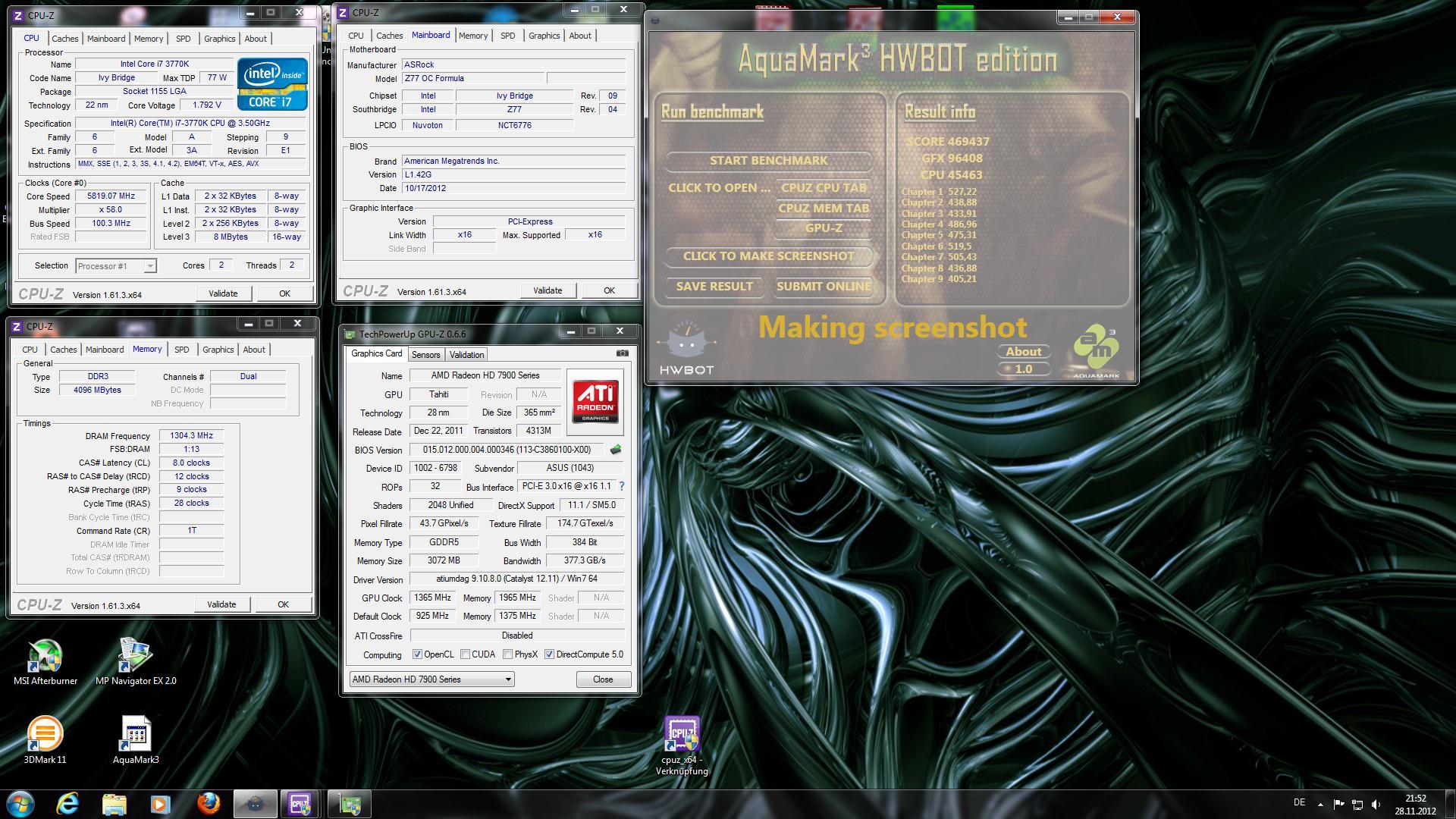Click About button in AquaMark
Image resolution: width=1456 pixels, height=819 pixels.
pos(1023,352)
